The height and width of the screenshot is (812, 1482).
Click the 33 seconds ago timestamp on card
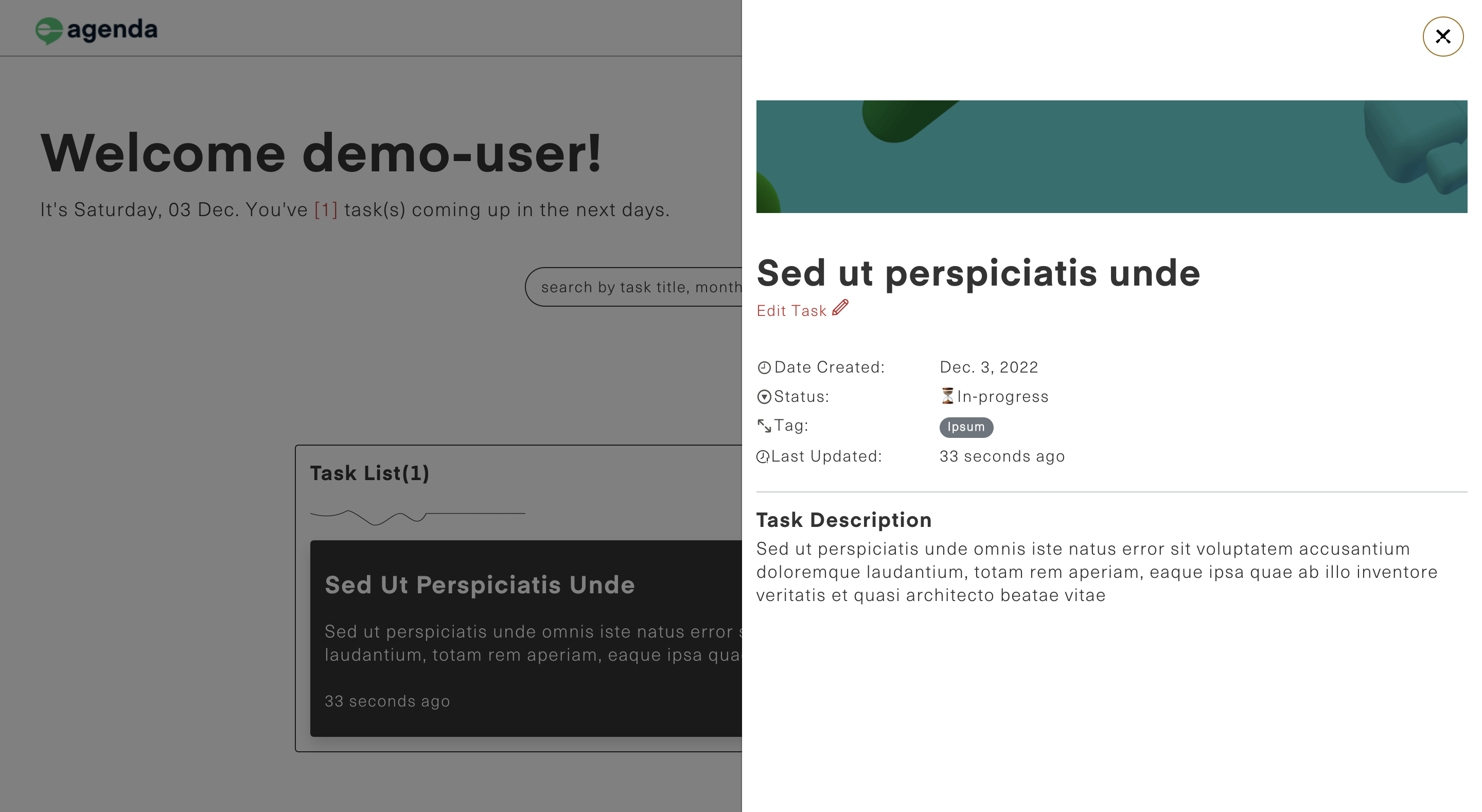387,701
